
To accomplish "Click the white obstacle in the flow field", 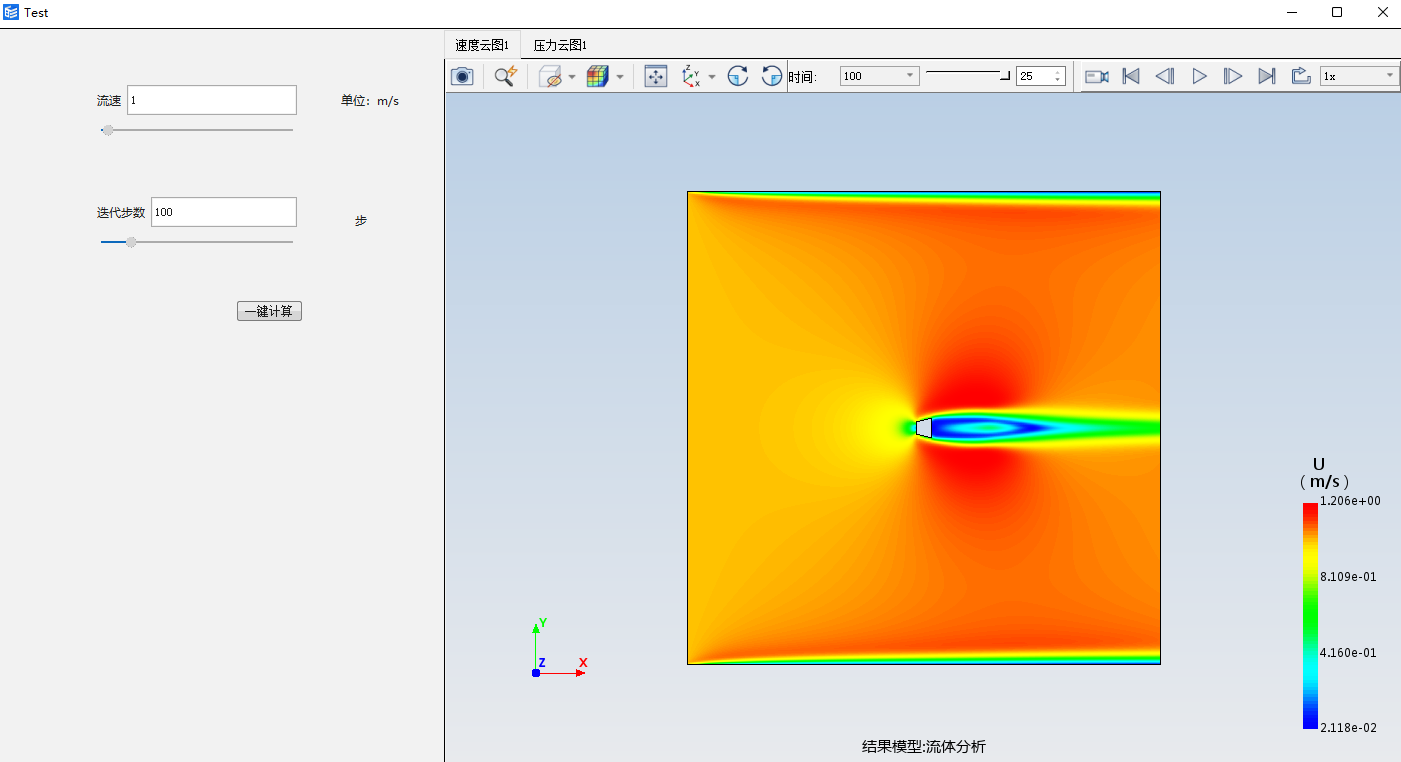I will 924,428.
